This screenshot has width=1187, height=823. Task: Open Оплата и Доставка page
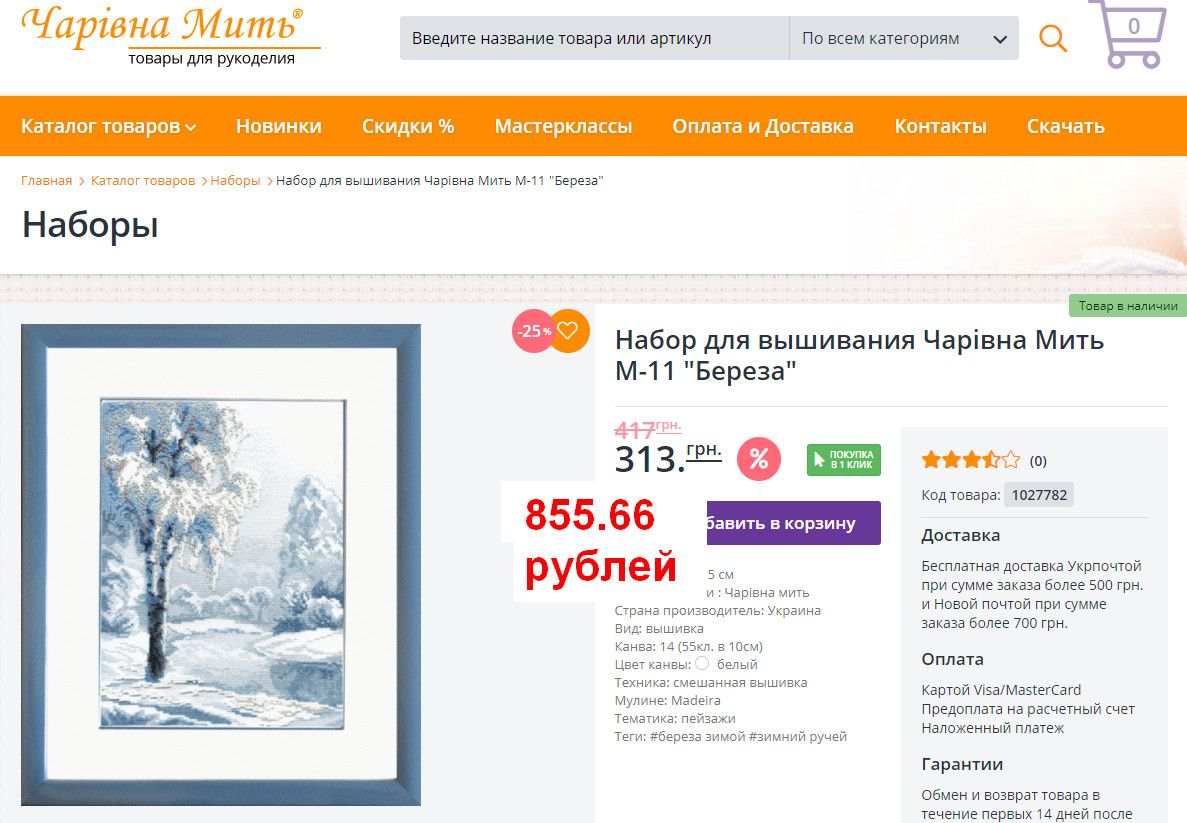[x=763, y=126]
